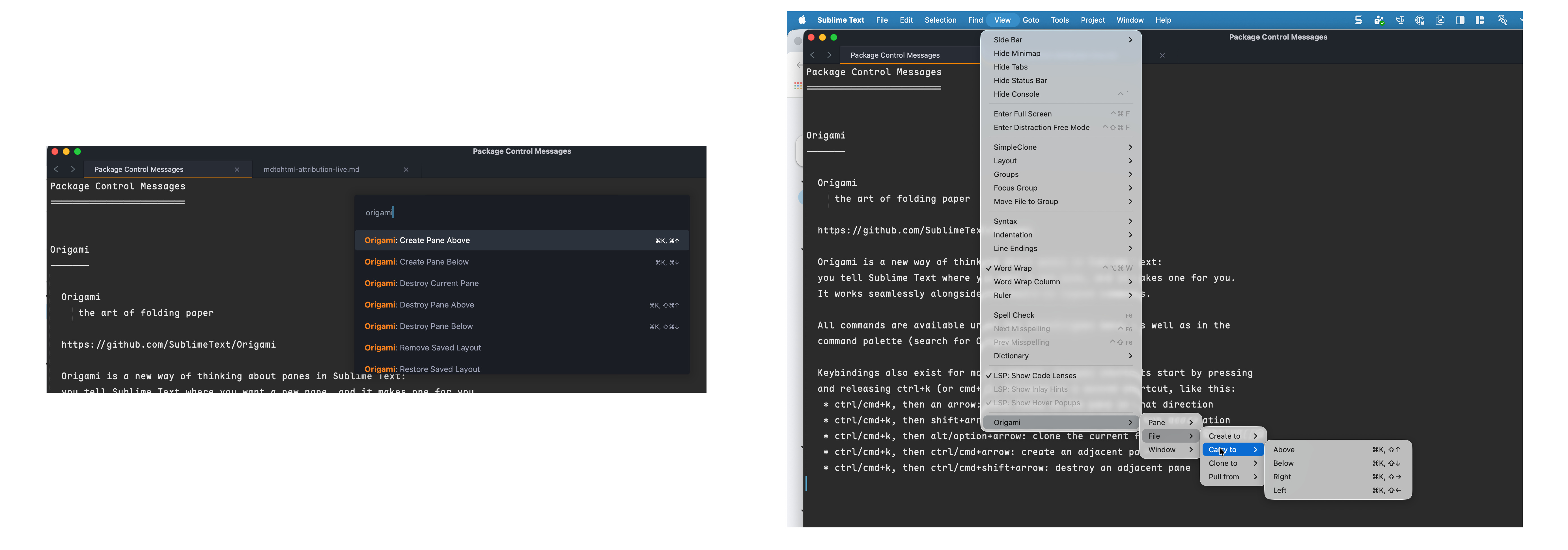The image size is (1568, 550).
Task: Expand Move File to Group submenu
Action: click(1060, 202)
